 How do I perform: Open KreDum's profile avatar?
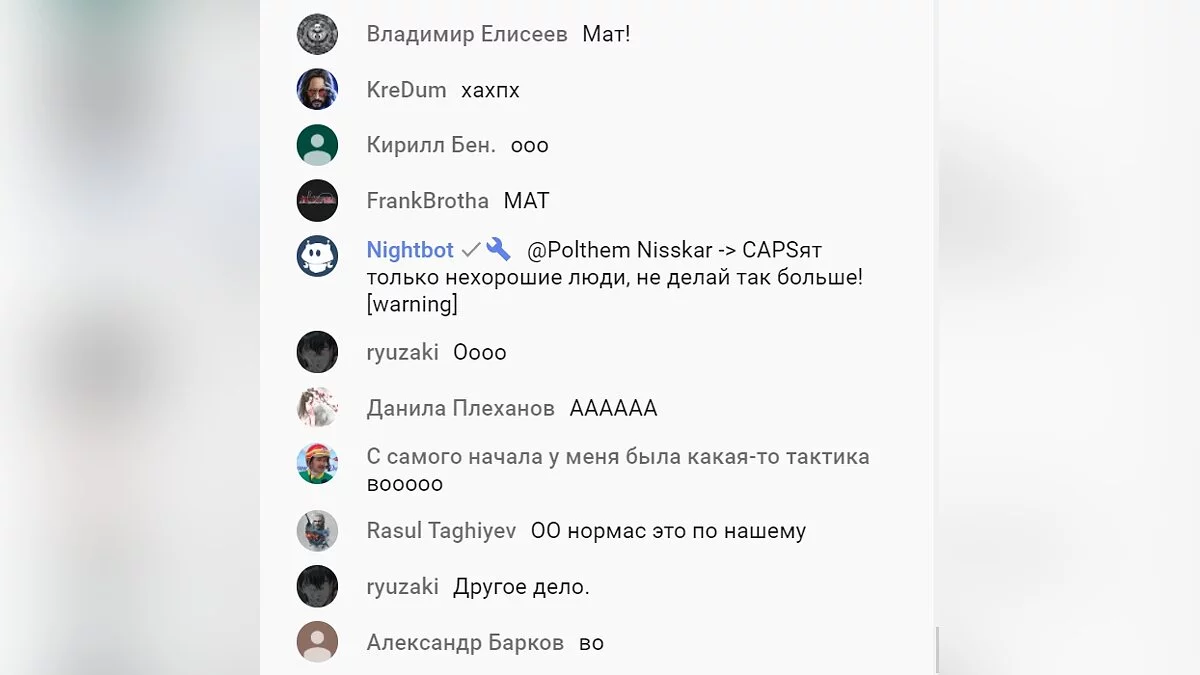tap(317, 90)
